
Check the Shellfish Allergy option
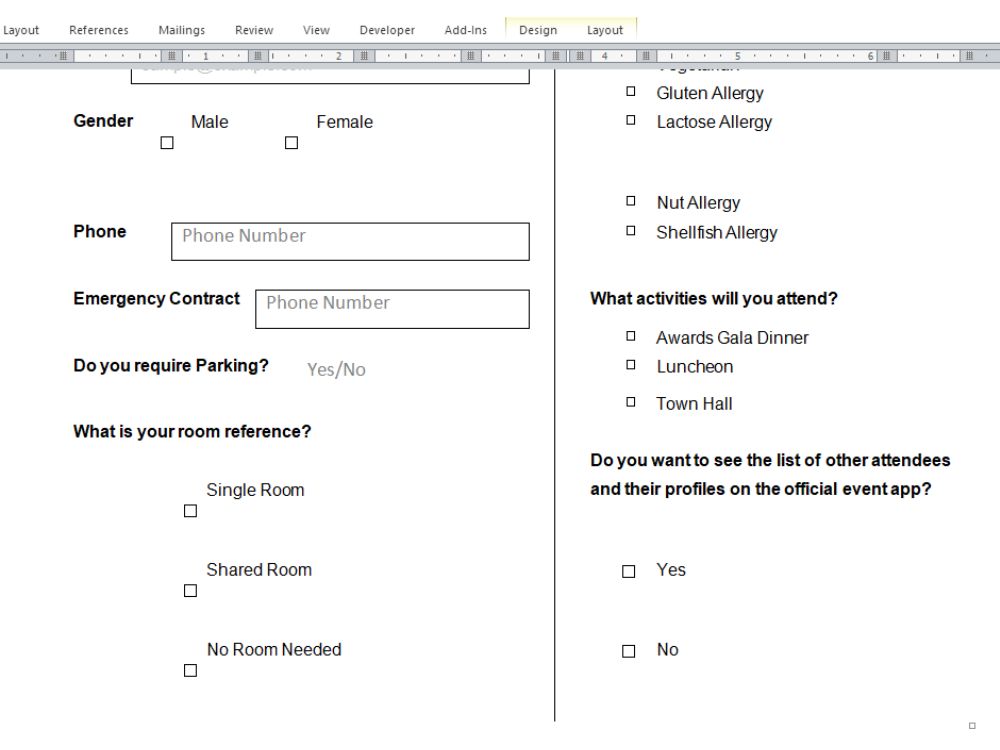[x=630, y=230]
